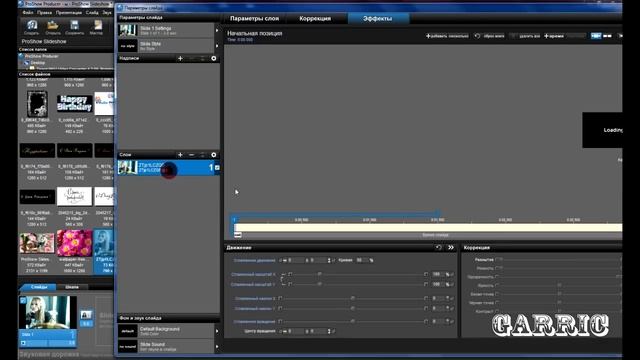Click the добавить несколько button
Screen dimensions: 640x360
coord(447,36)
